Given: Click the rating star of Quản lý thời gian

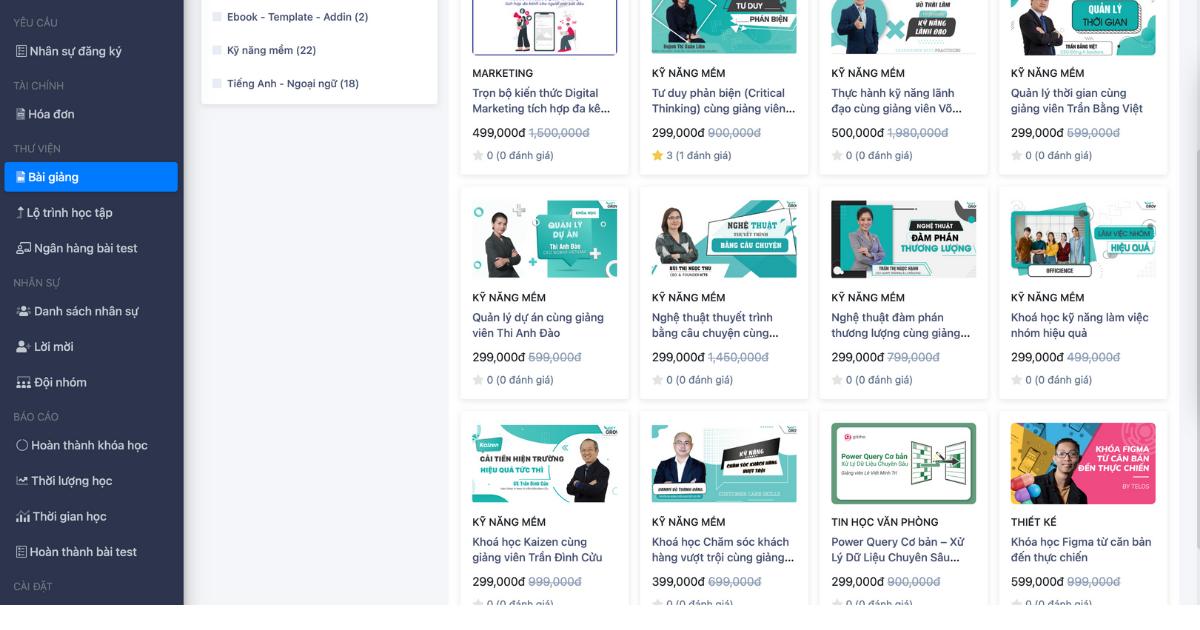Looking at the screenshot, I should (1016, 155).
